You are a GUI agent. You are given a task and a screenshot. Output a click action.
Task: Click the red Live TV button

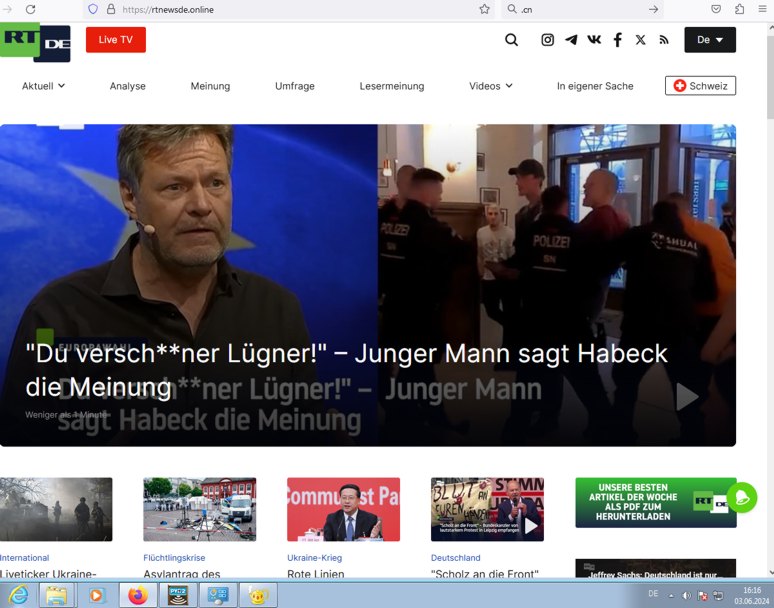coord(116,40)
